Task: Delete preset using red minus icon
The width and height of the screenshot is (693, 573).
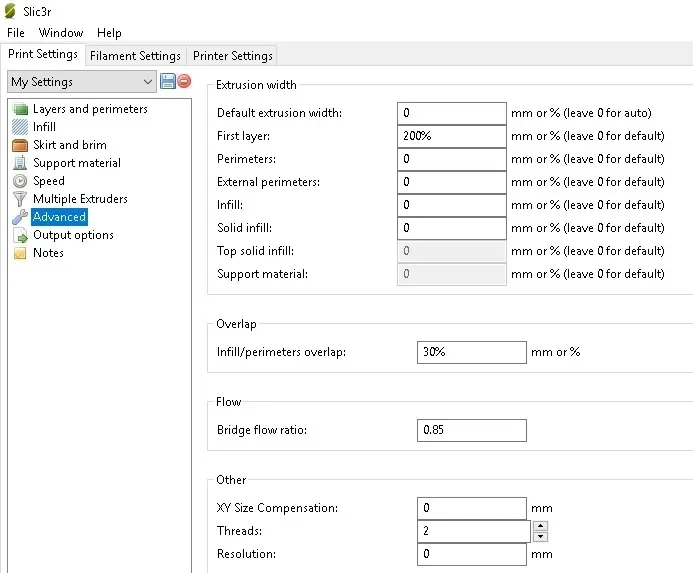Action: pyautogui.click(x=184, y=81)
